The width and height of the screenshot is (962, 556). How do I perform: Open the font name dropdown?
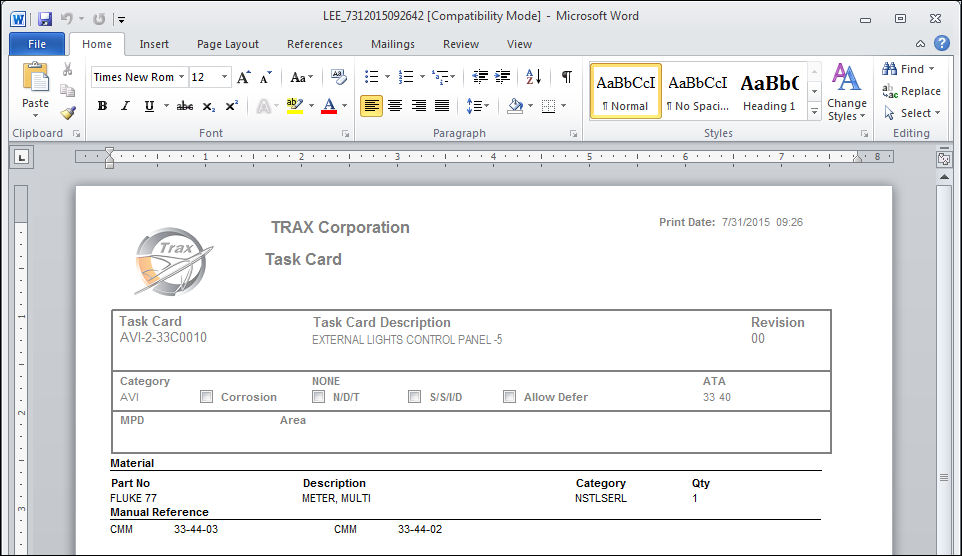181,77
